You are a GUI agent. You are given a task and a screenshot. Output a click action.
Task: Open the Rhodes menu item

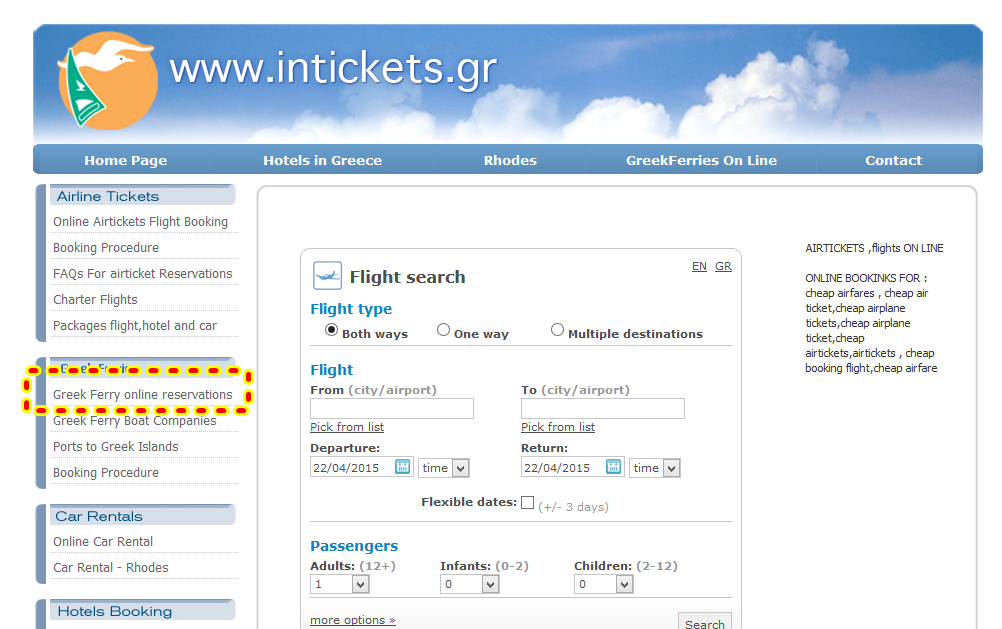[510, 160]
